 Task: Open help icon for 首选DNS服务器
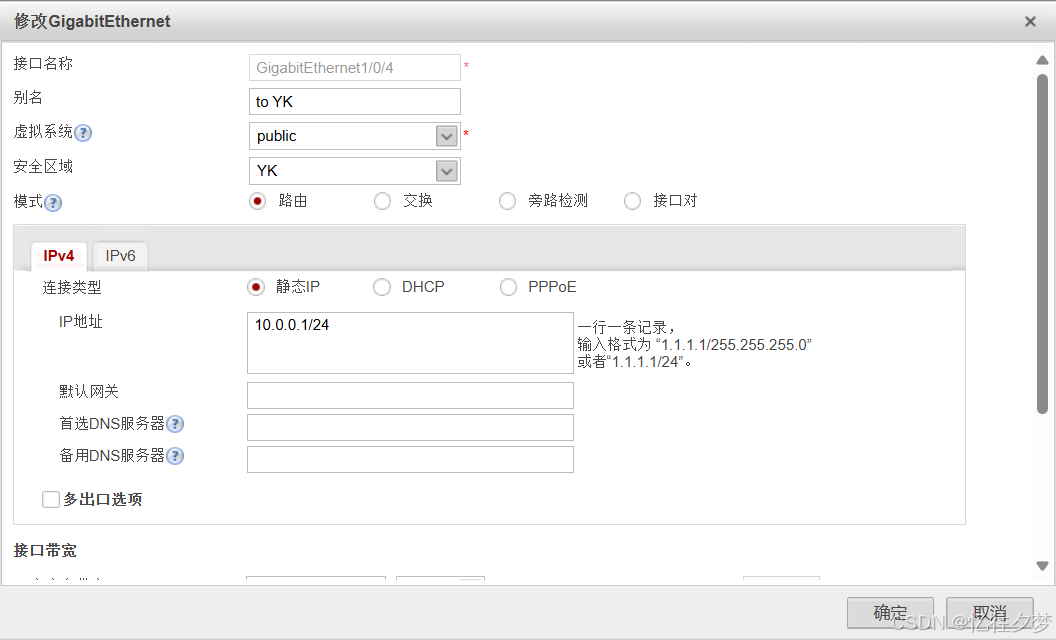175,424
